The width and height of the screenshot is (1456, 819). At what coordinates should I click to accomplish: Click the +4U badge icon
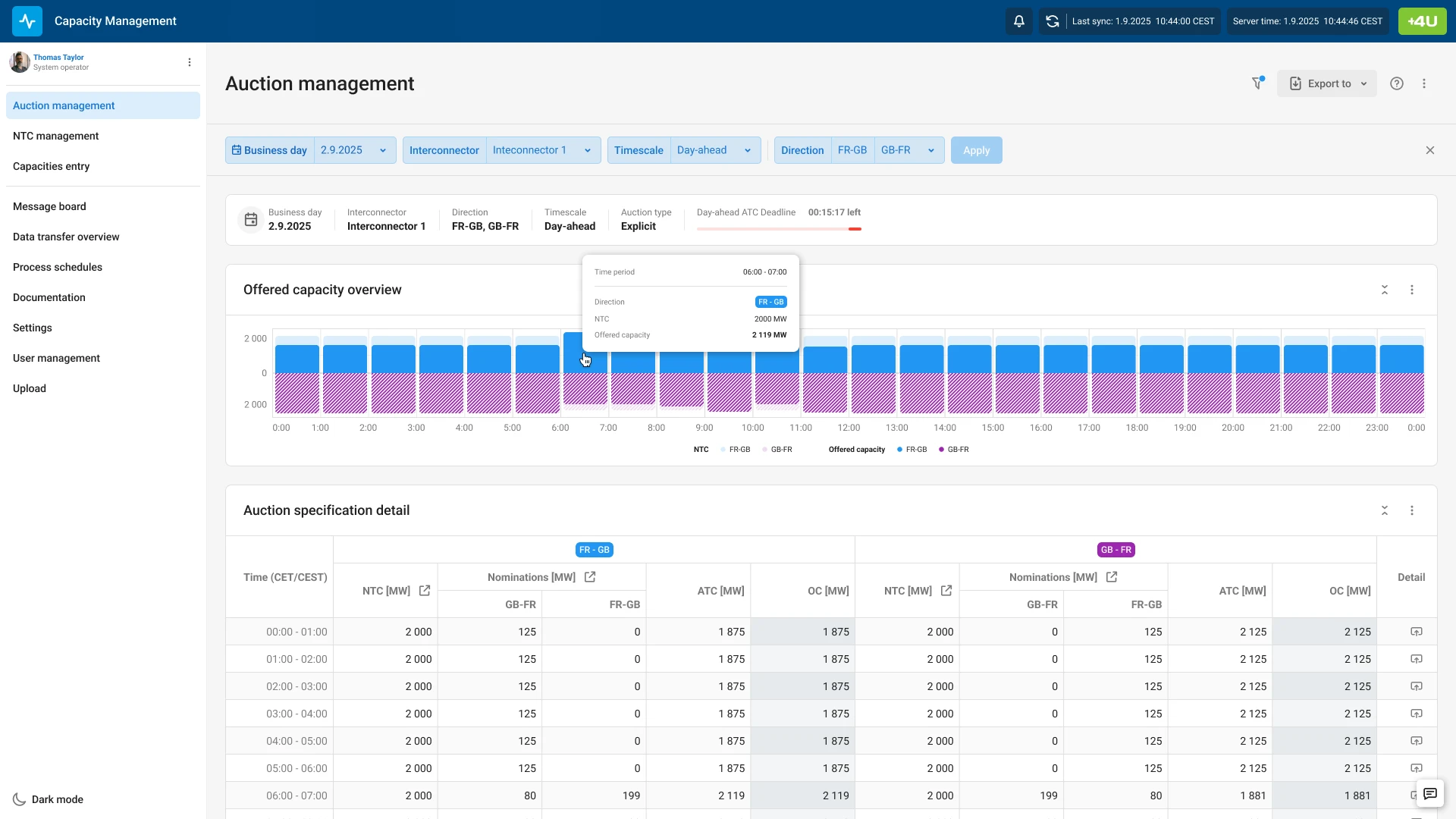click(1423, 21)
